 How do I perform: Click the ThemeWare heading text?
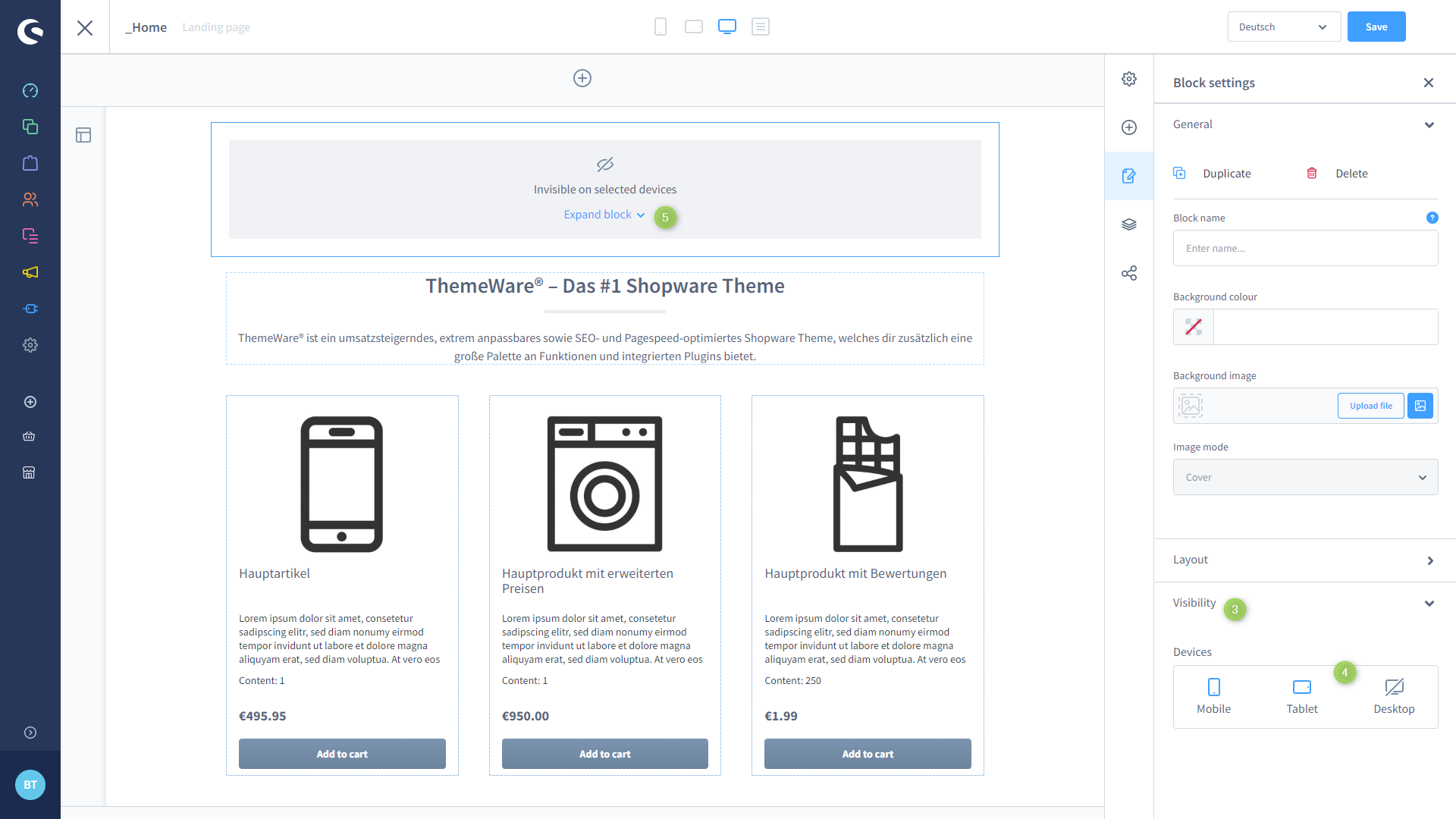(x=605, y=286)
